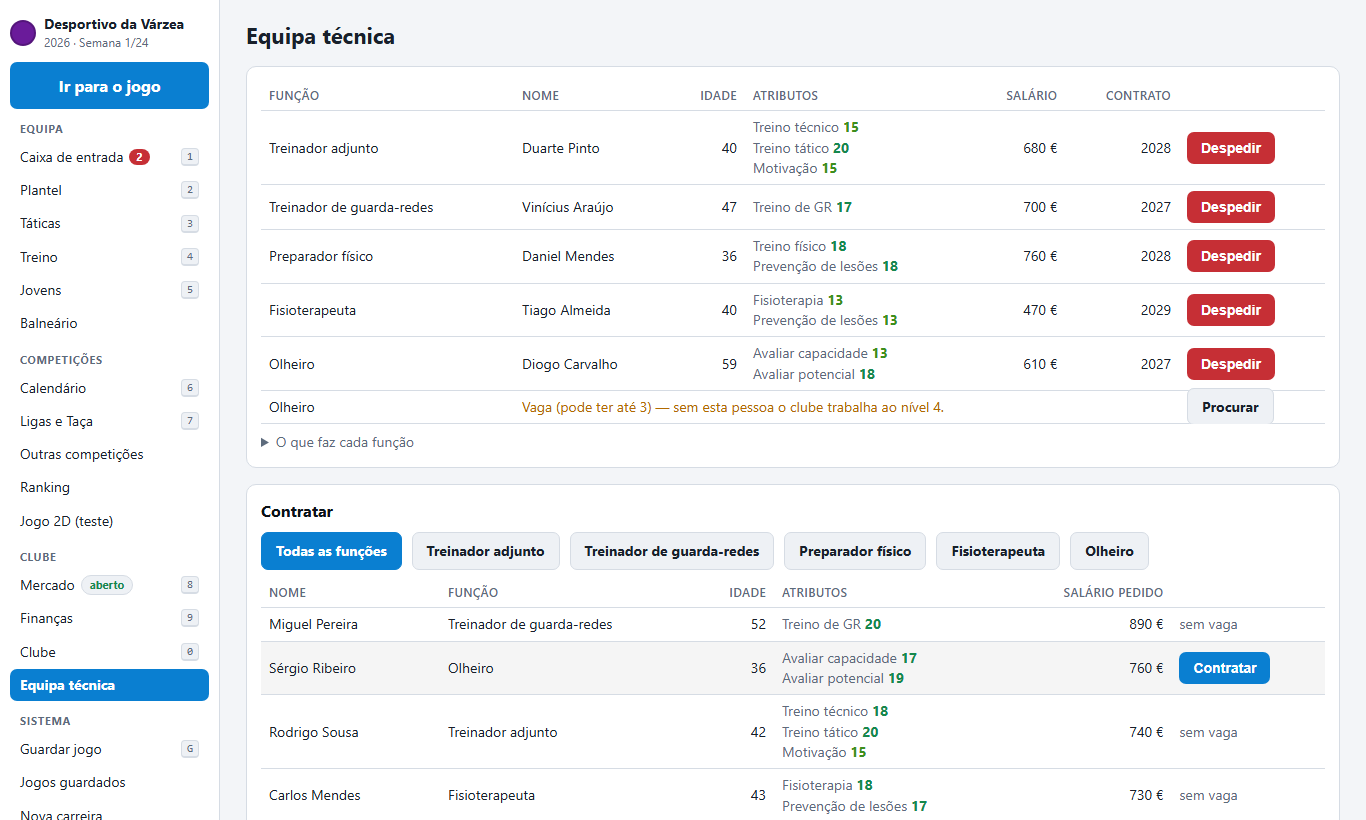This screenshot has height=820, width=1366.
Task: Open Plantel page in sidebar
Action: point(109,190)
